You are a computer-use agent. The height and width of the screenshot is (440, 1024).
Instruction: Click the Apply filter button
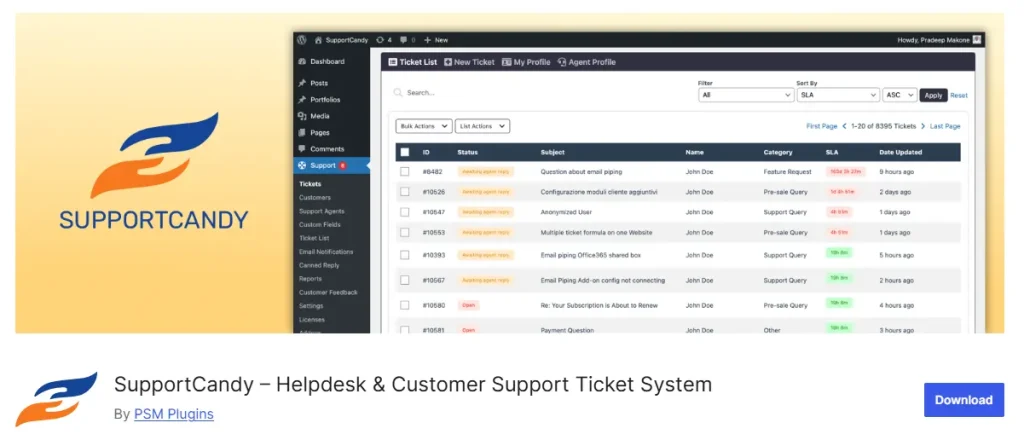(933, 95)
